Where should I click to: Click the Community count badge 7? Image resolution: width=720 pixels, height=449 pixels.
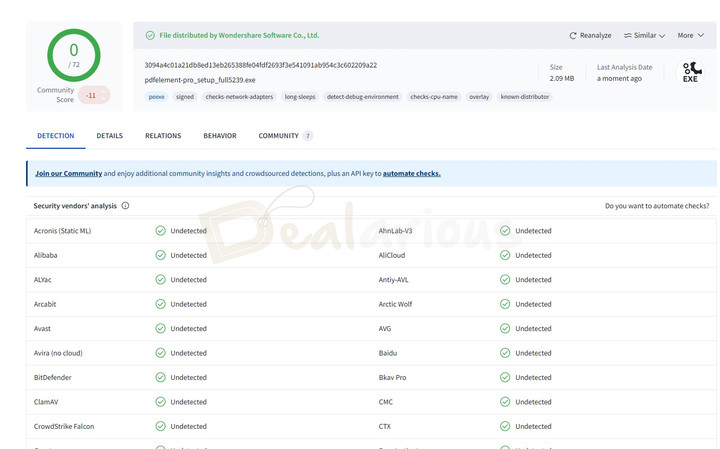click(308, 136)
